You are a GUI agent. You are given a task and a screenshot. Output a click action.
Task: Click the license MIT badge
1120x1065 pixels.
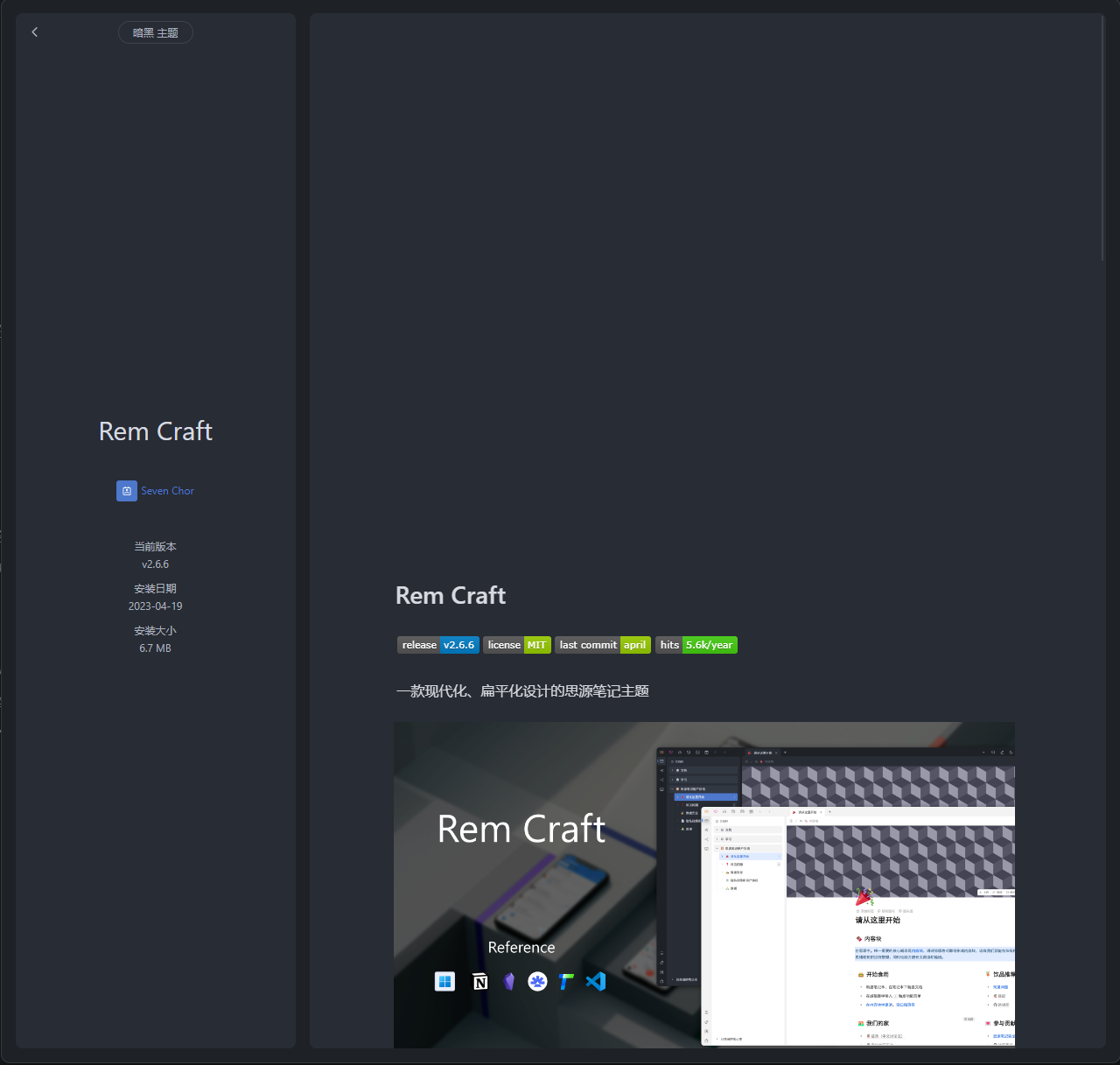516,645
